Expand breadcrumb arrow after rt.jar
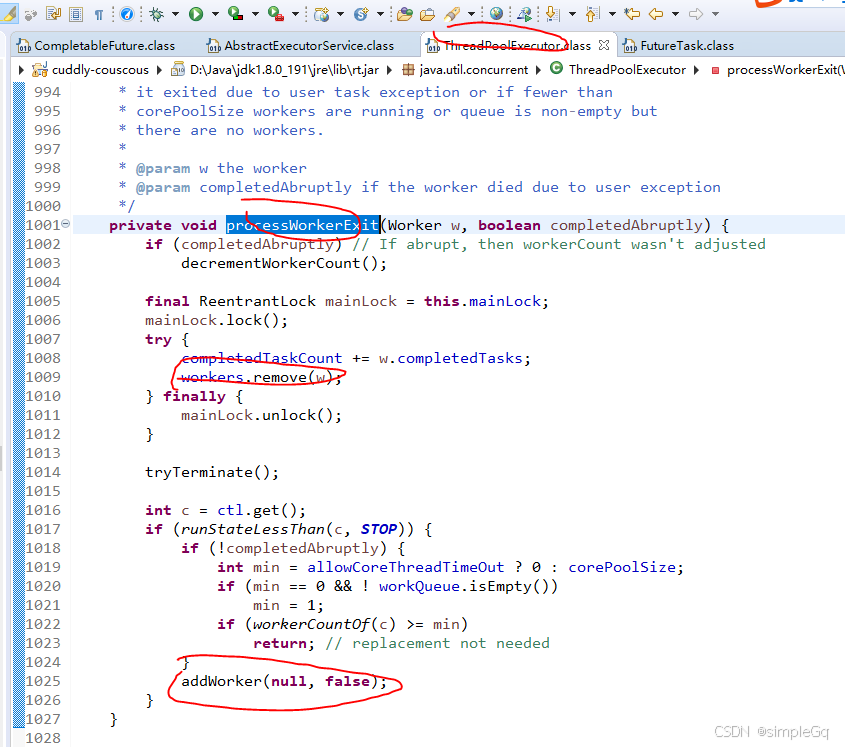The width and height of the screenshot is (845, 747). 390,70
